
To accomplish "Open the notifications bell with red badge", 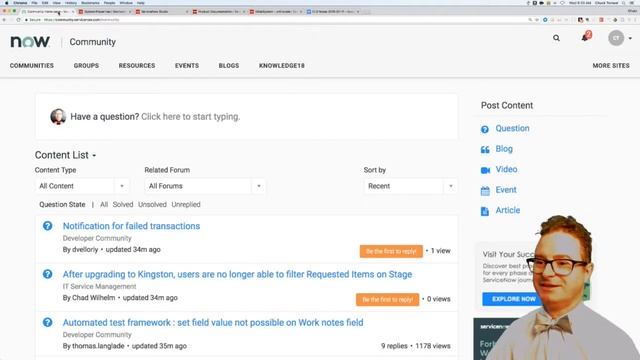I will coord(586,37).
